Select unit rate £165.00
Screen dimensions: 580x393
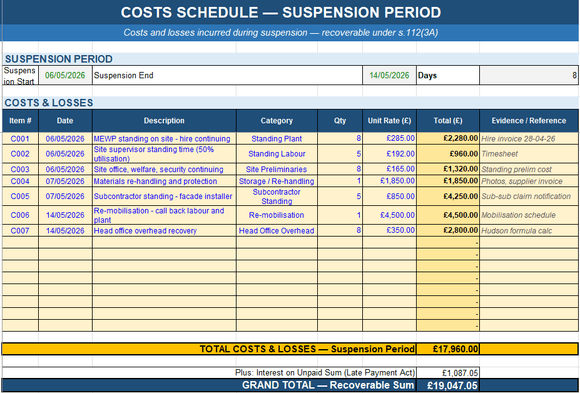coord(390,169)
